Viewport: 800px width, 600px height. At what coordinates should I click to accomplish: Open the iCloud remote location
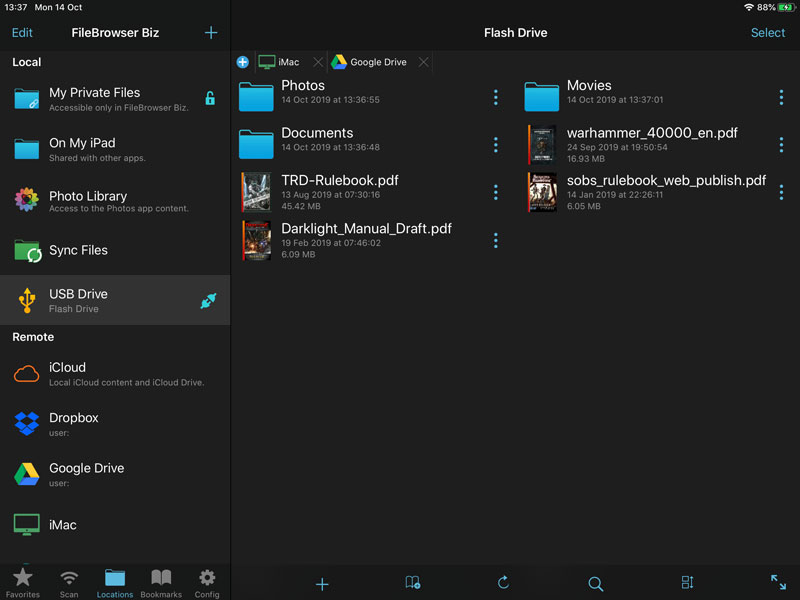115,374
